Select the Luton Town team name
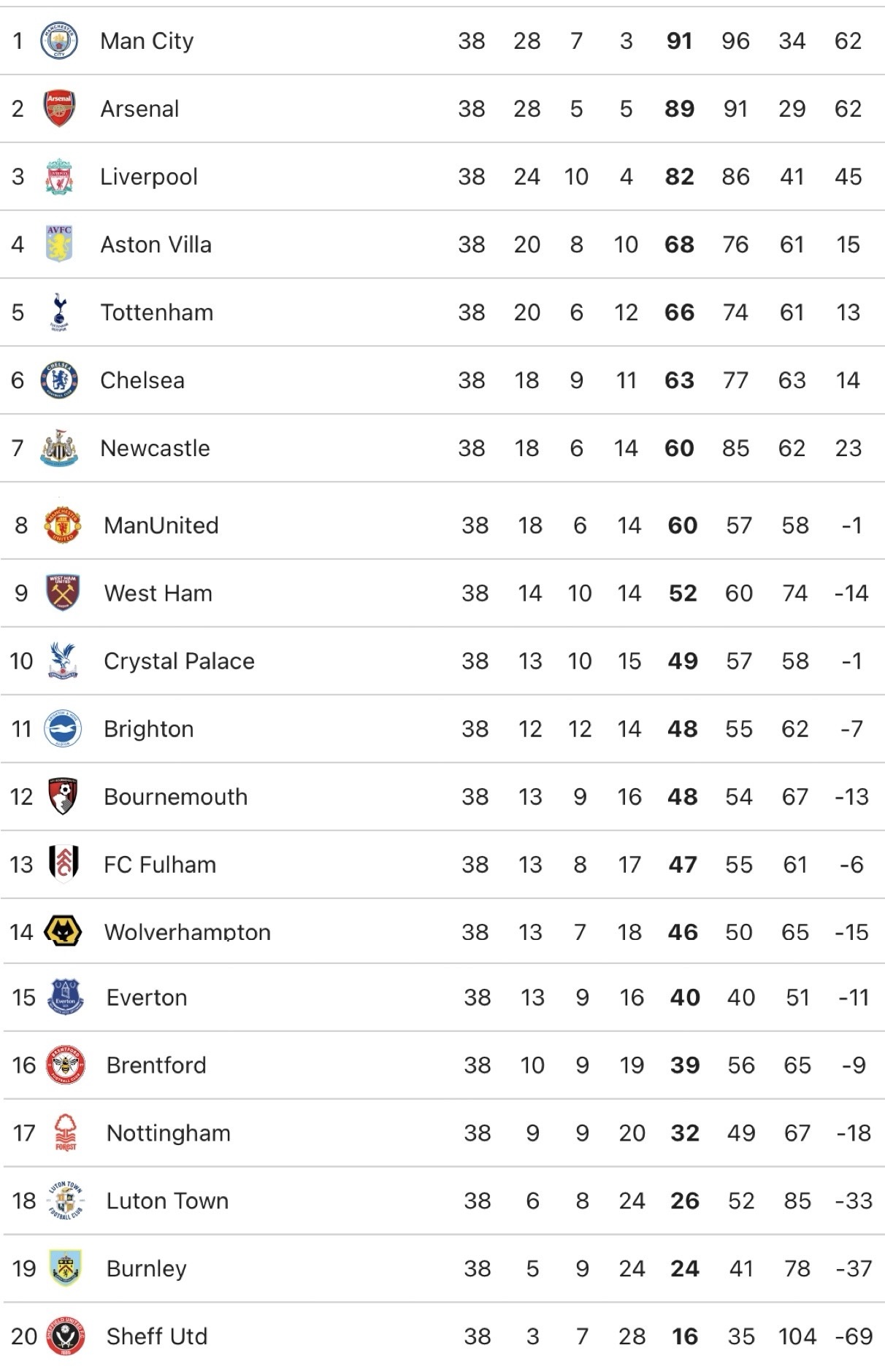The width and height of the screenshot is (885, 1372). click(x=167, y=1201)
